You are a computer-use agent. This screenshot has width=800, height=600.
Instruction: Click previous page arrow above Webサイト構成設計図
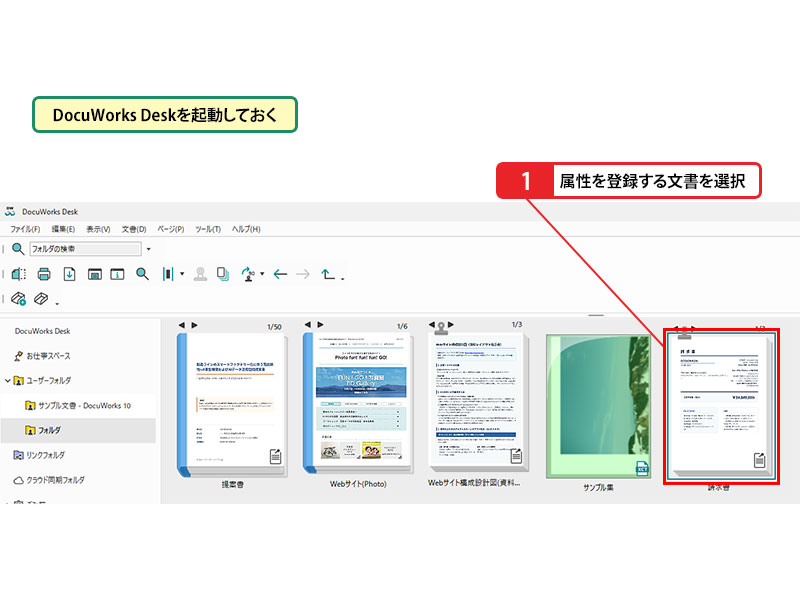click(432, 324)
